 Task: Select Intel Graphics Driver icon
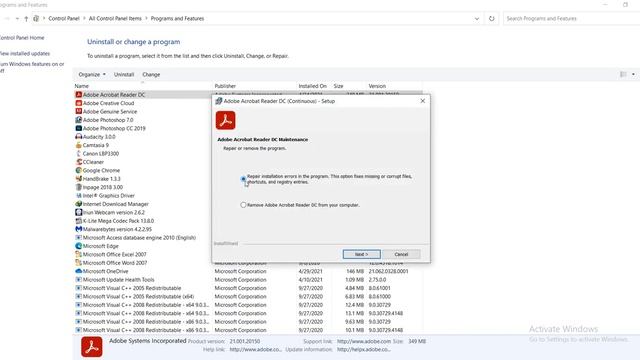(x=79, y=196)
